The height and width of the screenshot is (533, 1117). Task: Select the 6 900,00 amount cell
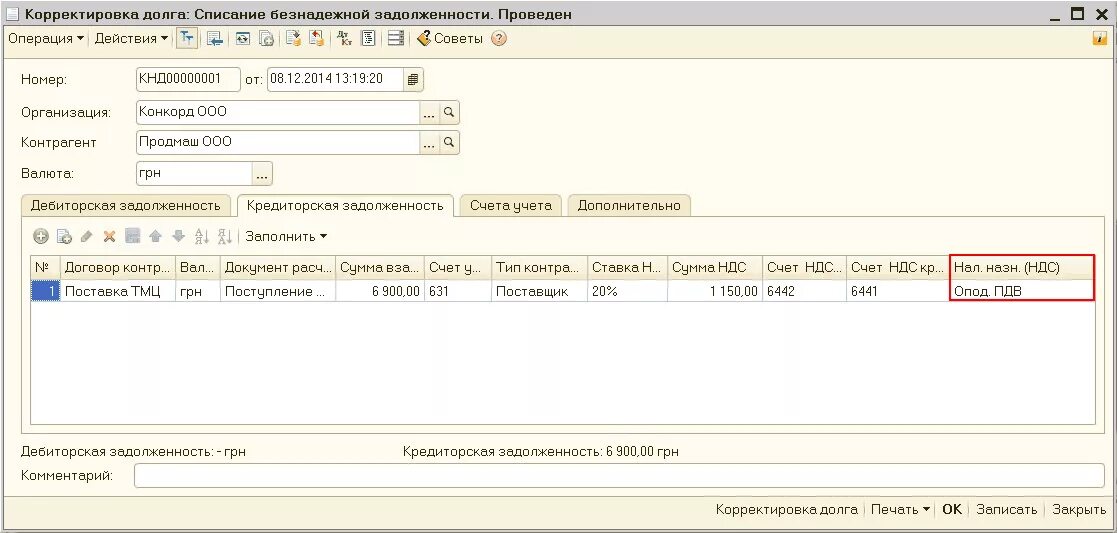click(x=380, y=291)
